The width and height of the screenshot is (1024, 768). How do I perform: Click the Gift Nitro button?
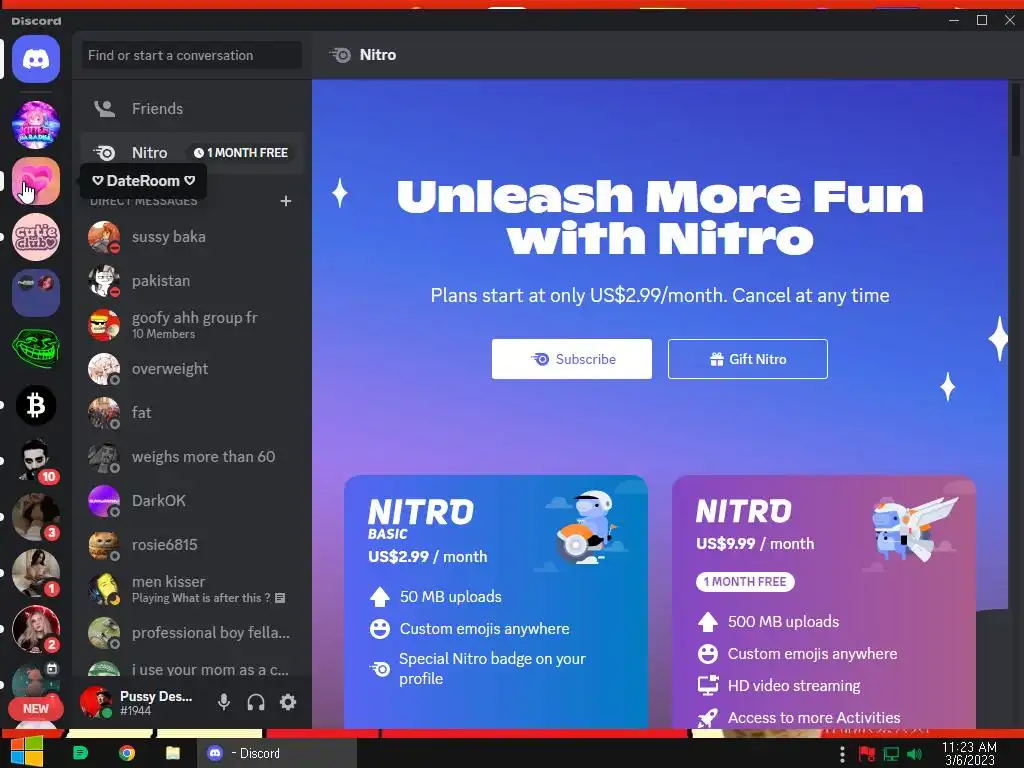pyautogui.click(x=748, y=359)
